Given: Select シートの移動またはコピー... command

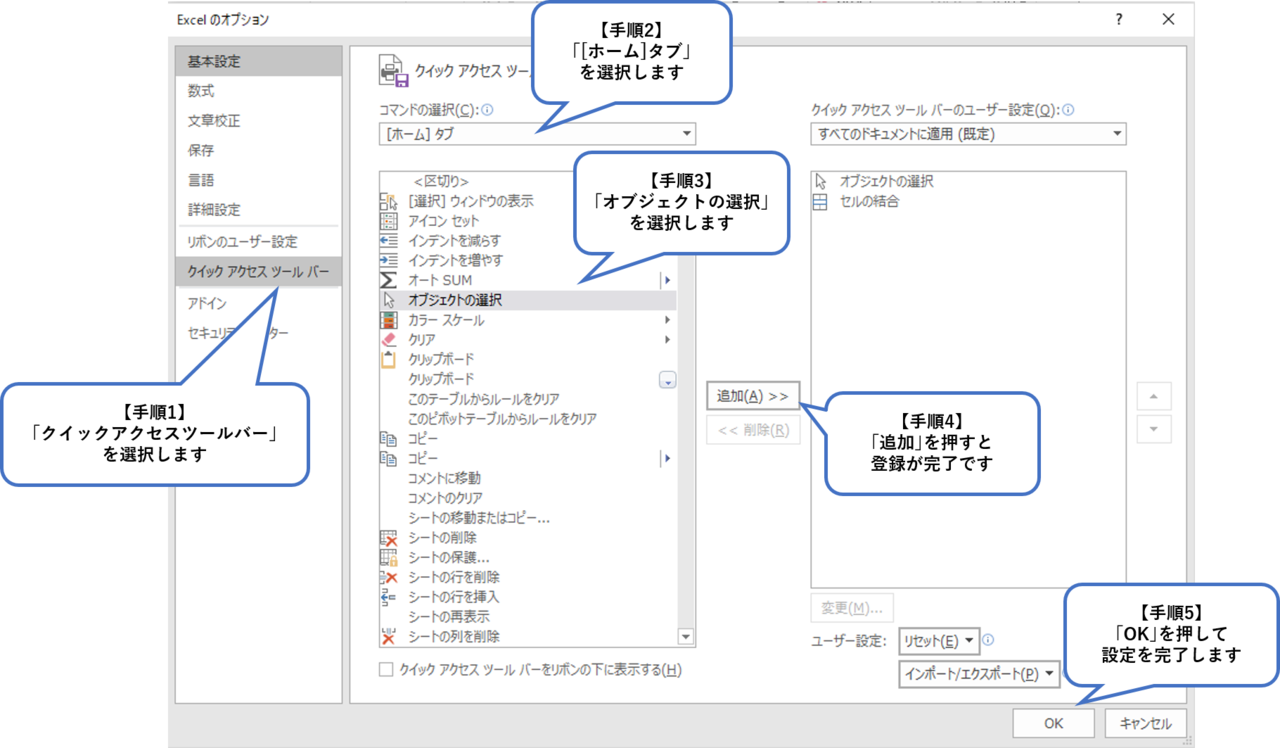Looking at the screenshot, I should 479,518.
